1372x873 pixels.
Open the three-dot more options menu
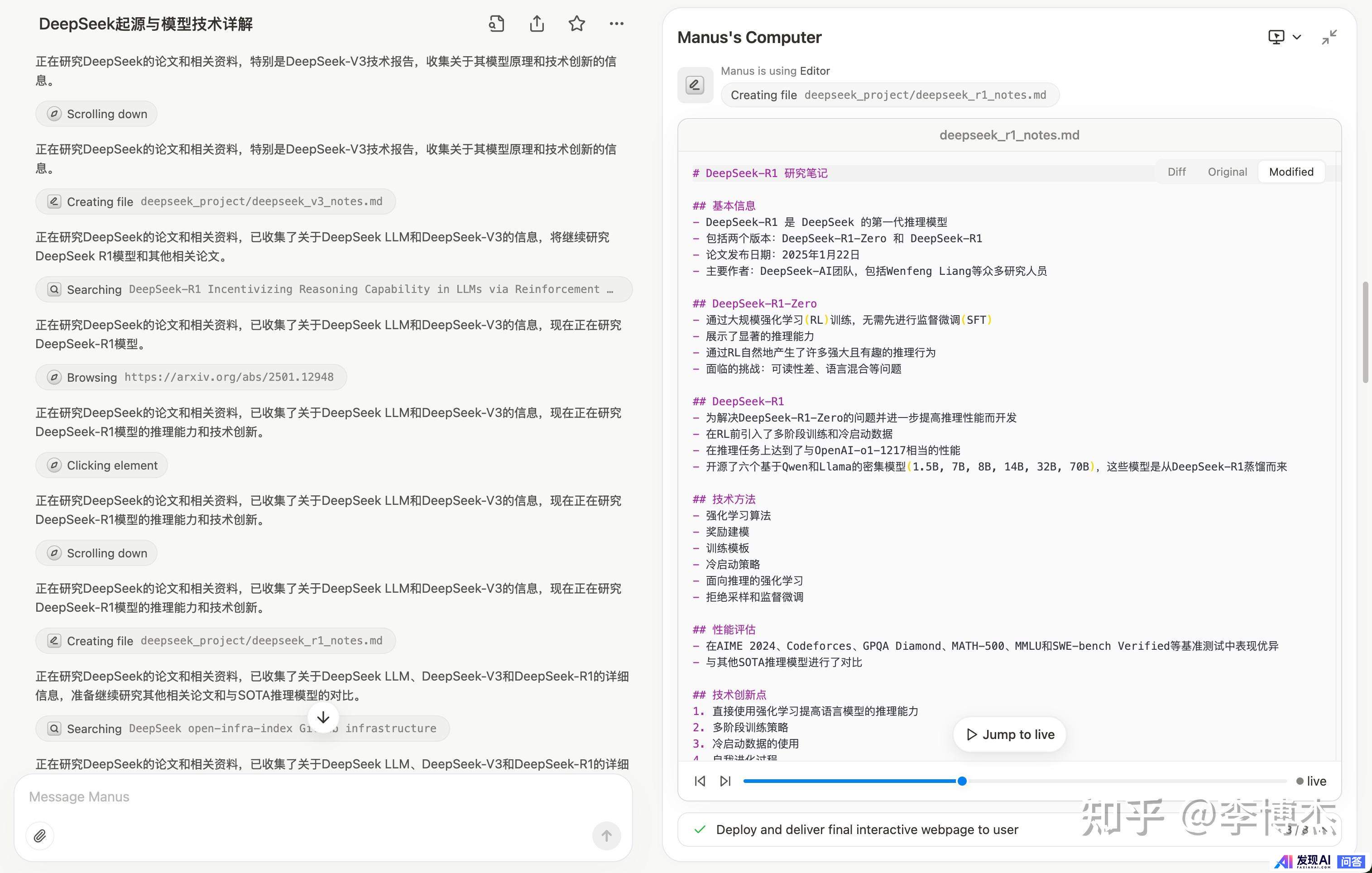tap(616, 24)
